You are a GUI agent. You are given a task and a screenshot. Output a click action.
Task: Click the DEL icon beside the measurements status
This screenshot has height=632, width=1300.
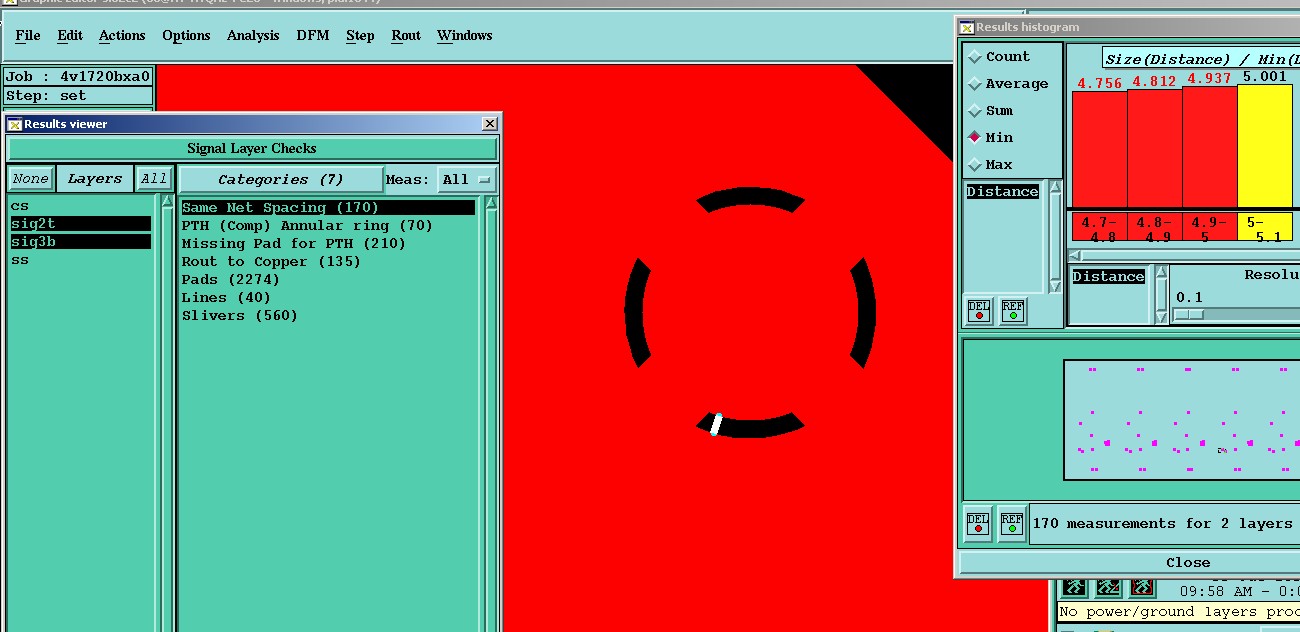tap(979, 523)
